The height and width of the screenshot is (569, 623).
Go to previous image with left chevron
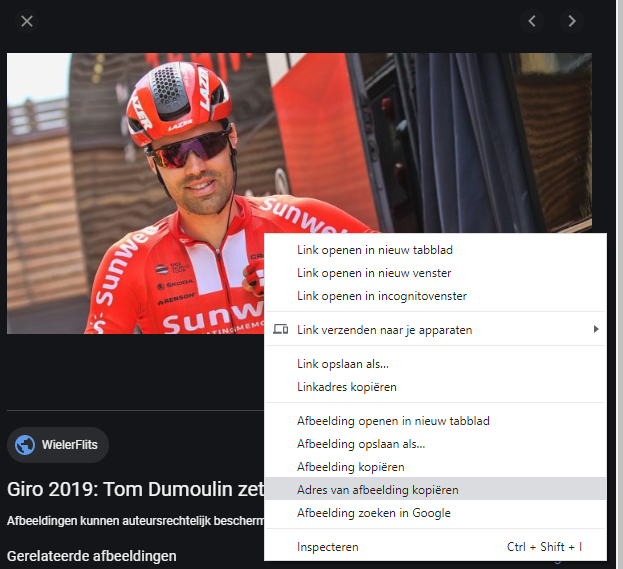[x=532, y=21]
